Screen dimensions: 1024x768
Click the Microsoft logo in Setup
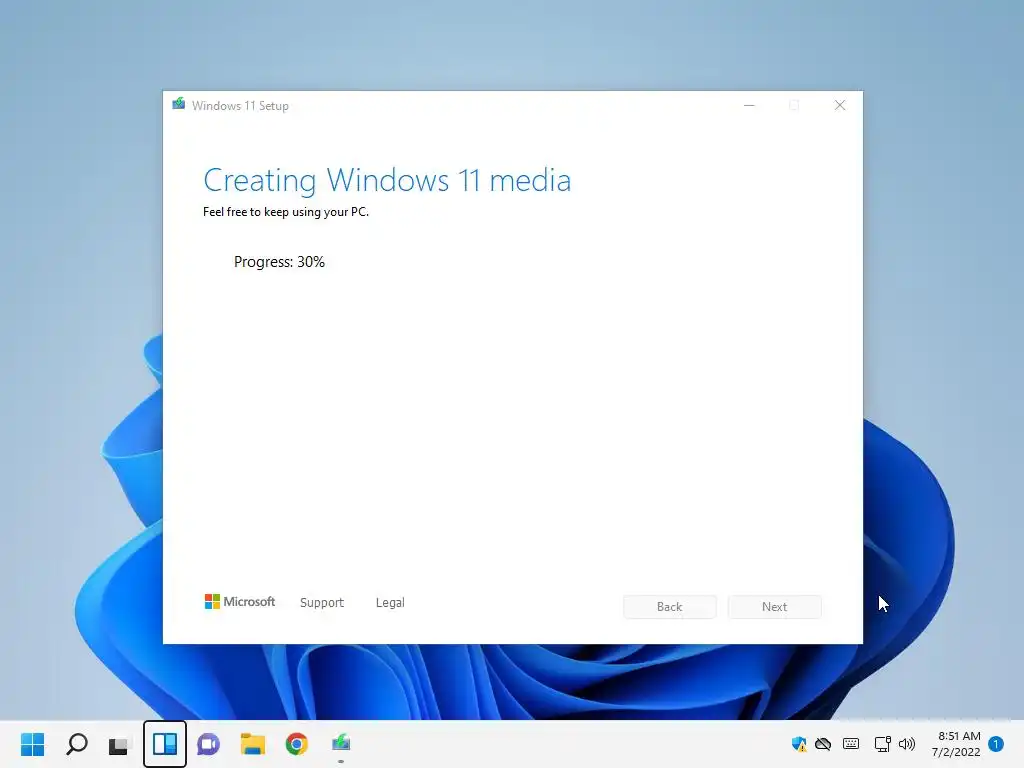(x=240, y=601)
